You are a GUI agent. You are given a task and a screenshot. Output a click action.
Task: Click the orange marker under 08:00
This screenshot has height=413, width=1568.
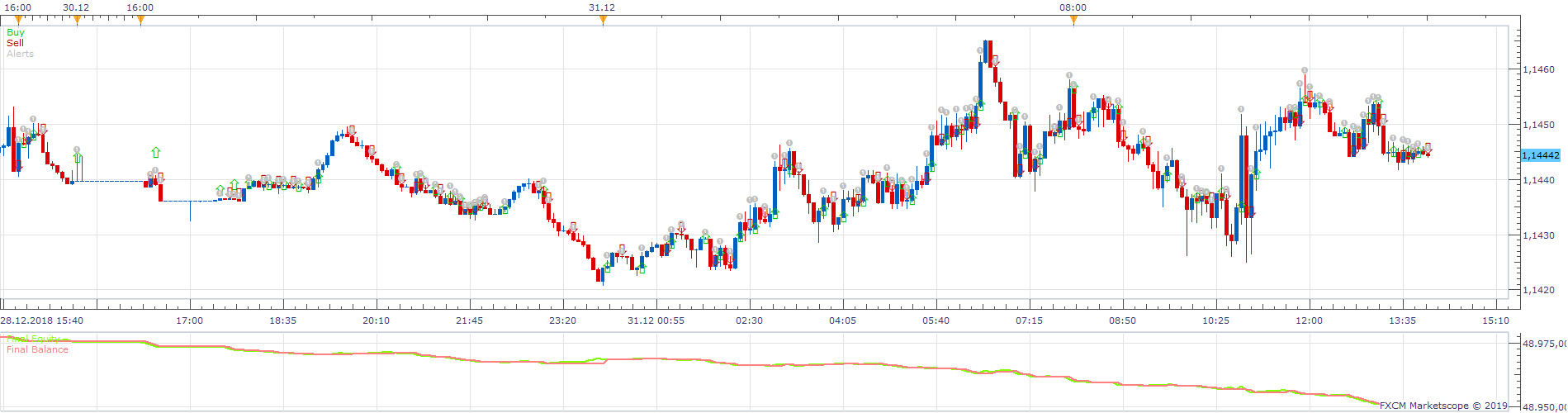[1073, 21]
